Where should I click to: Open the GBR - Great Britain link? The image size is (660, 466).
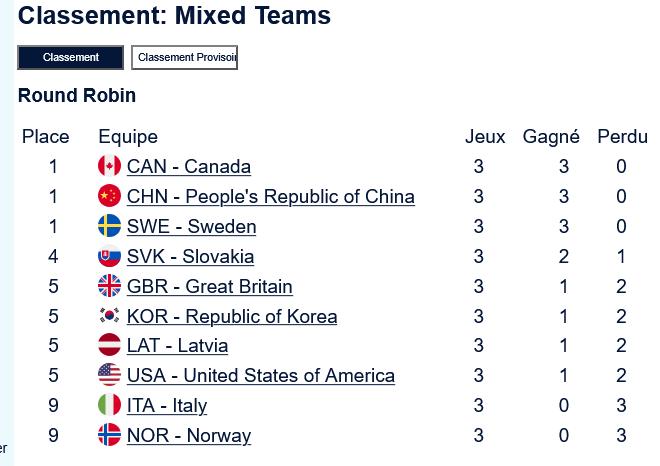[x=209, y=287]
